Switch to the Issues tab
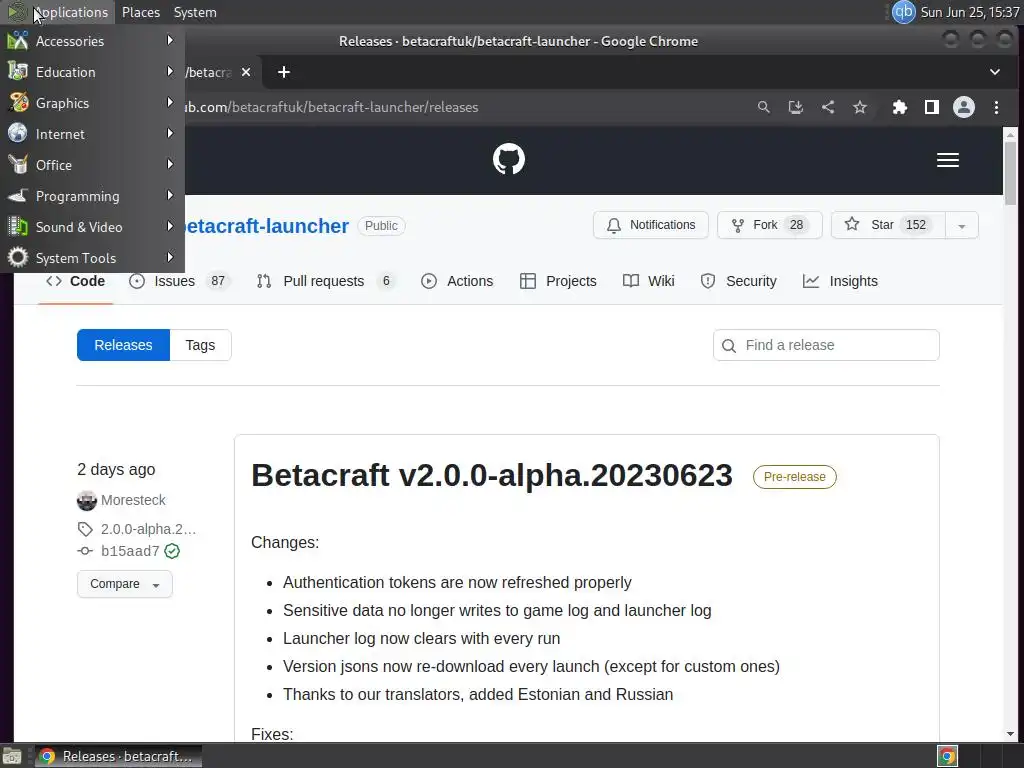1024x768 pixels. pos(179,281)
